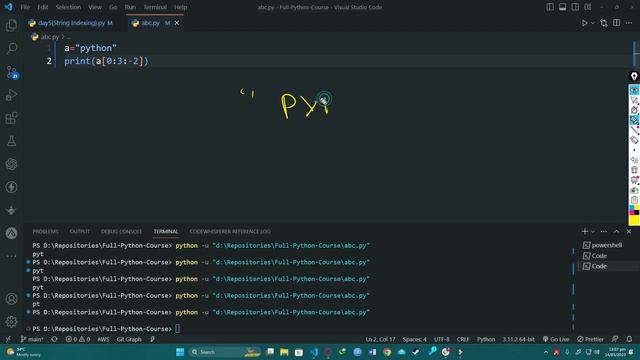Select the highlighter tool in annotation bar
The image size is (640, 360).
coord(634,120)
